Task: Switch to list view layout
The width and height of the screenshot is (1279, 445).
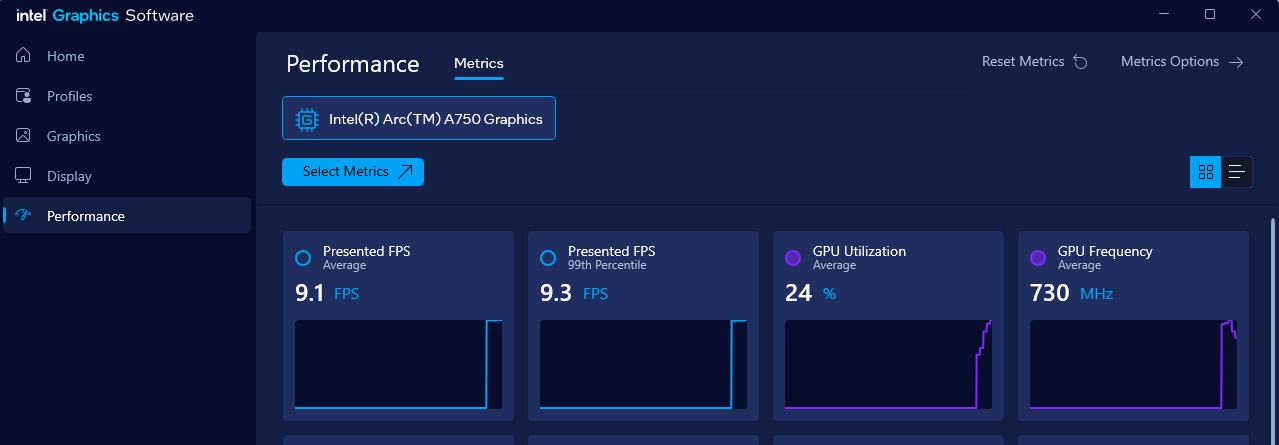Action: 1236,171
